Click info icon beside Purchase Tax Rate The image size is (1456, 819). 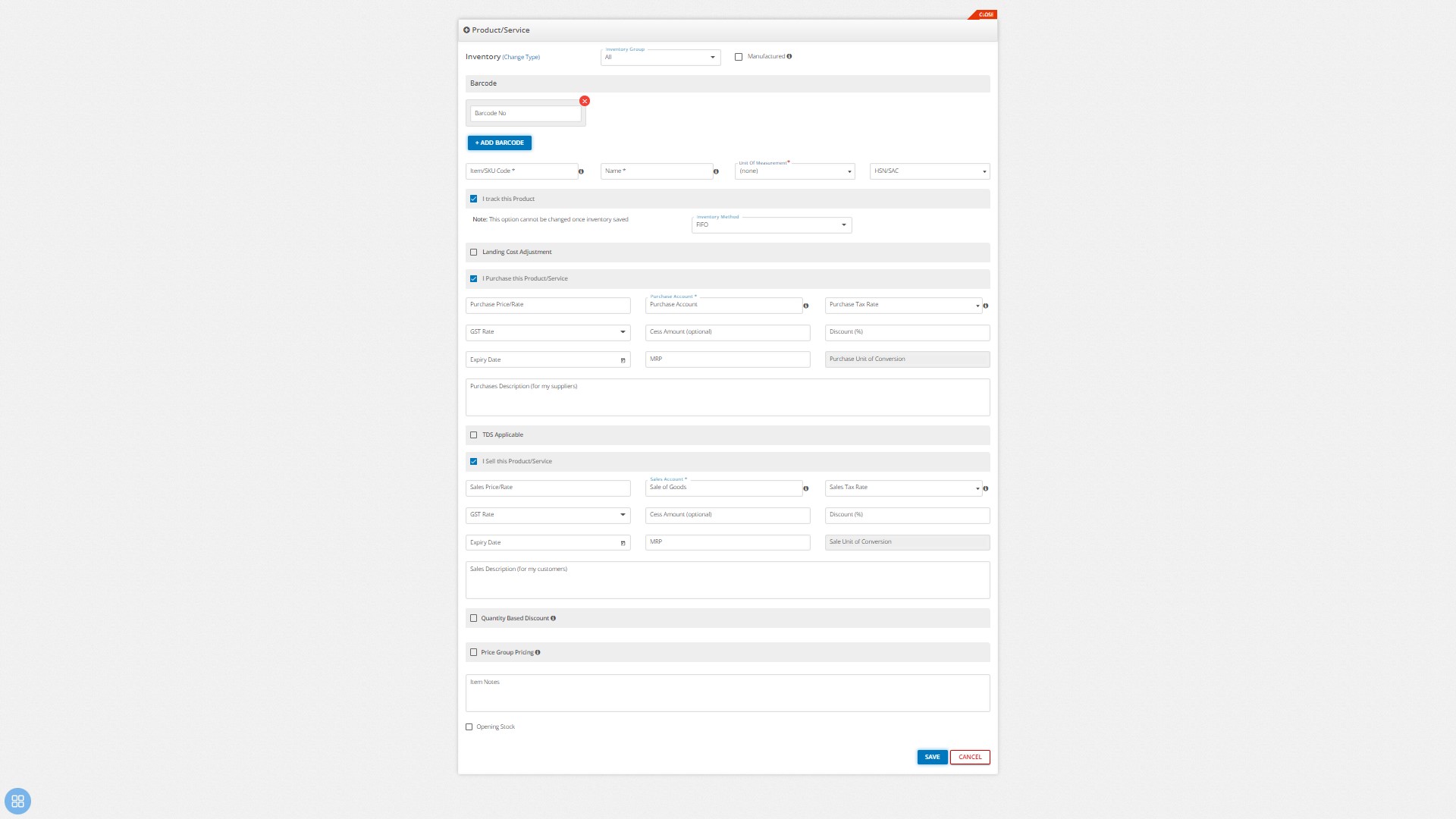tap(986, 306)
